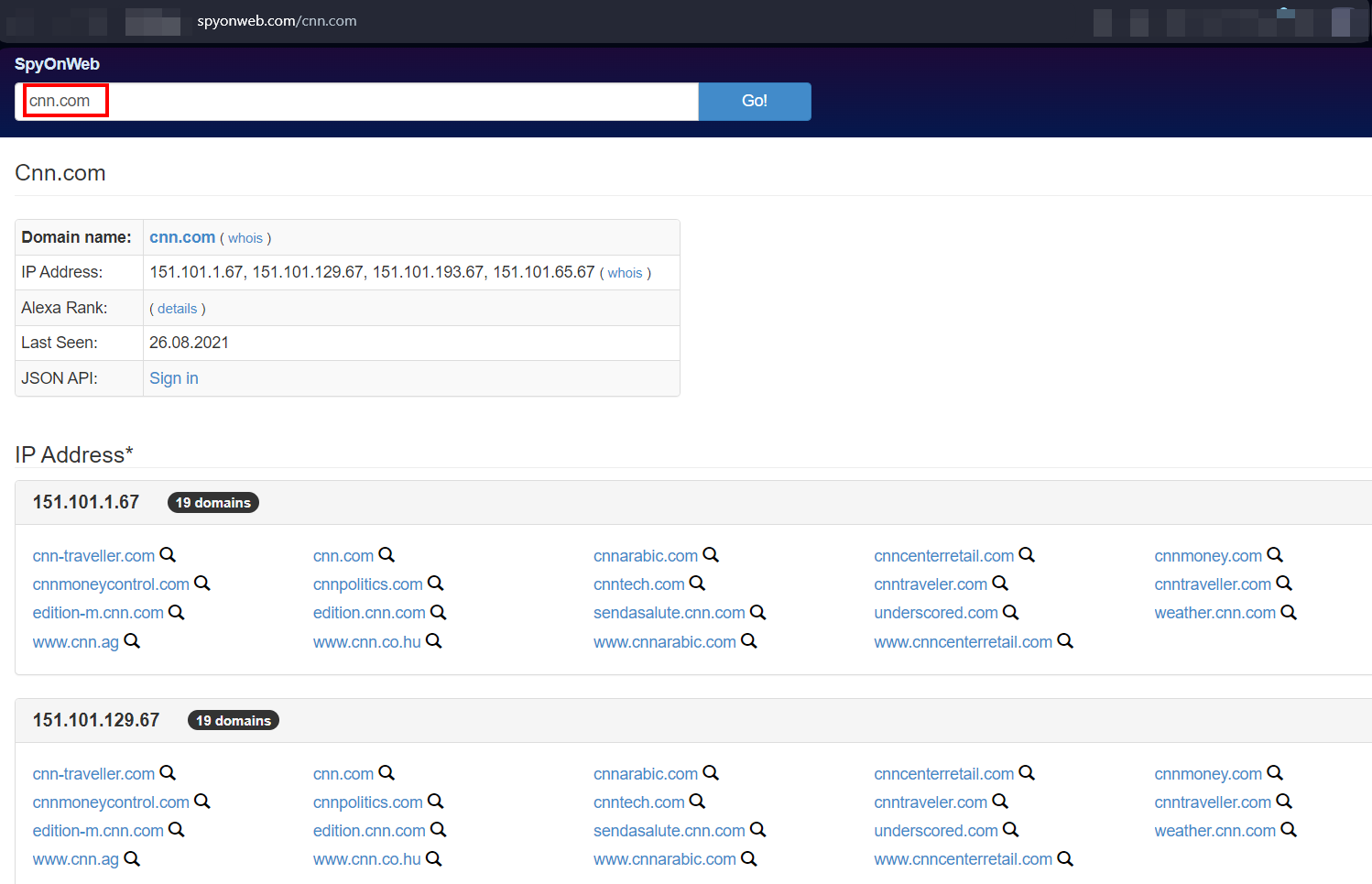This screenshot has width=1372, height=884.
Task: Click the Last Seen date 26.08.2021
Action: coord(190,343)
